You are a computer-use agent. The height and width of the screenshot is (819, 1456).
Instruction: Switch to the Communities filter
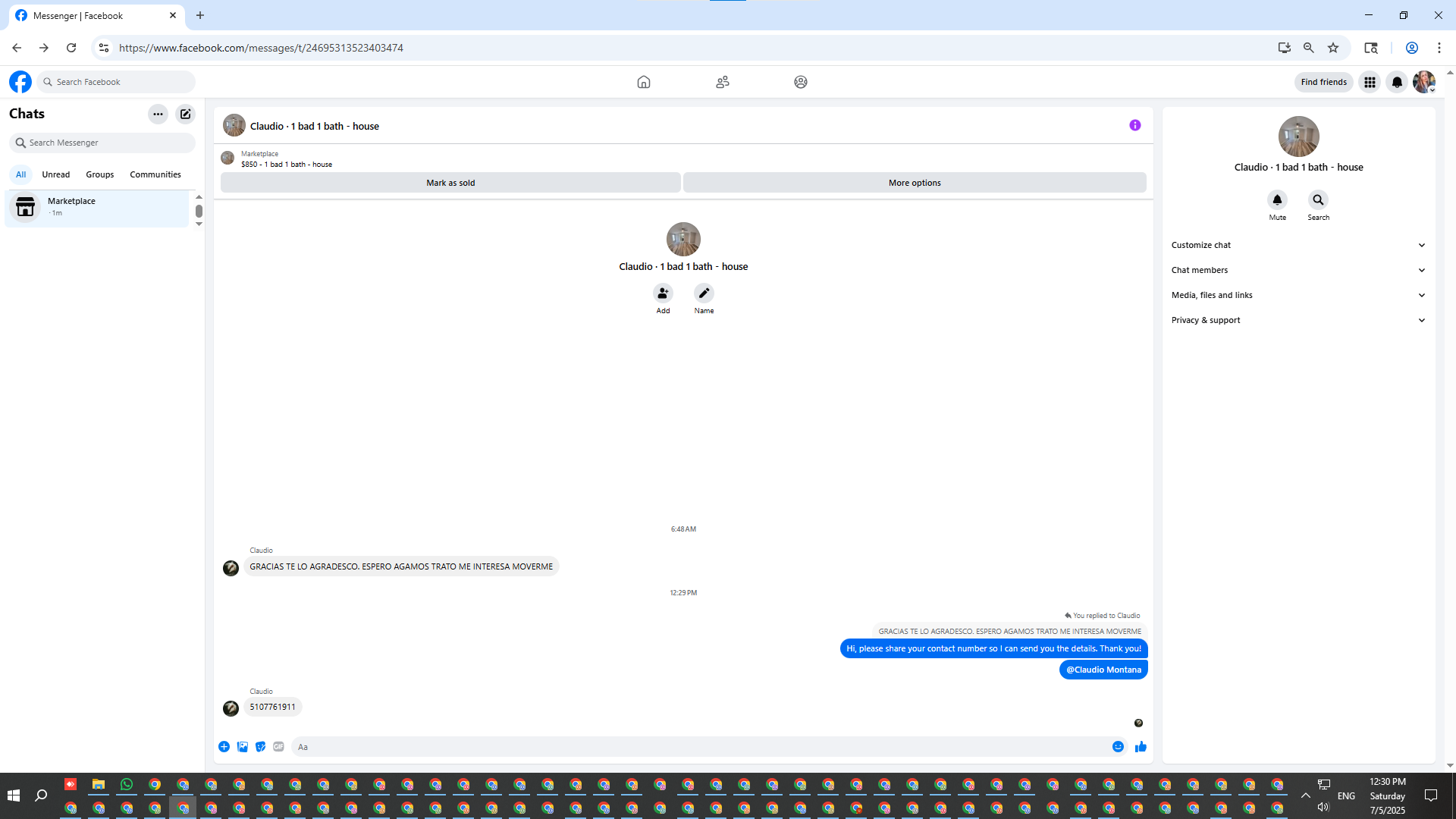pyautogui.click(x=155, y=174)
